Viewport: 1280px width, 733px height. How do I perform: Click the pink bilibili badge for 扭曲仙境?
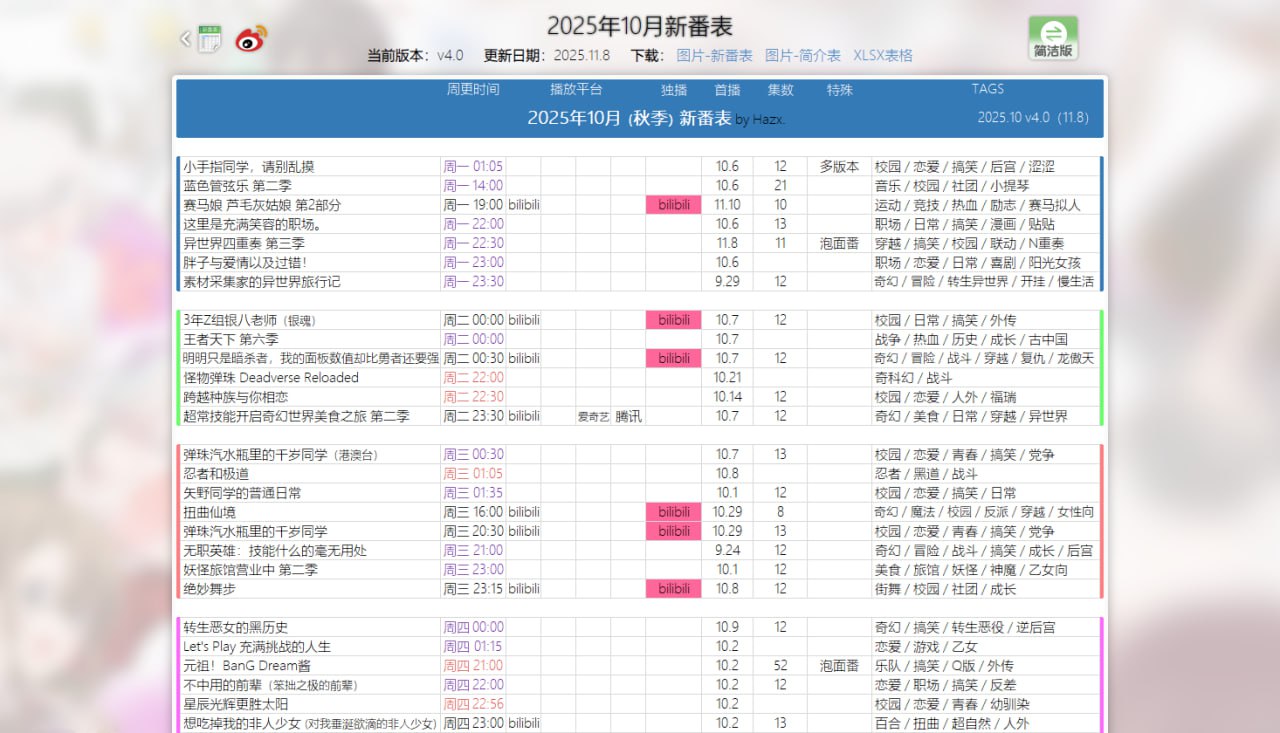[674, 512]
